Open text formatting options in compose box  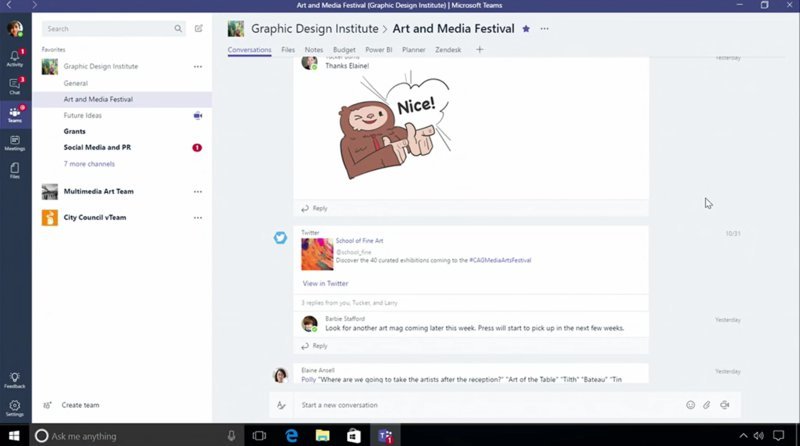282,405
